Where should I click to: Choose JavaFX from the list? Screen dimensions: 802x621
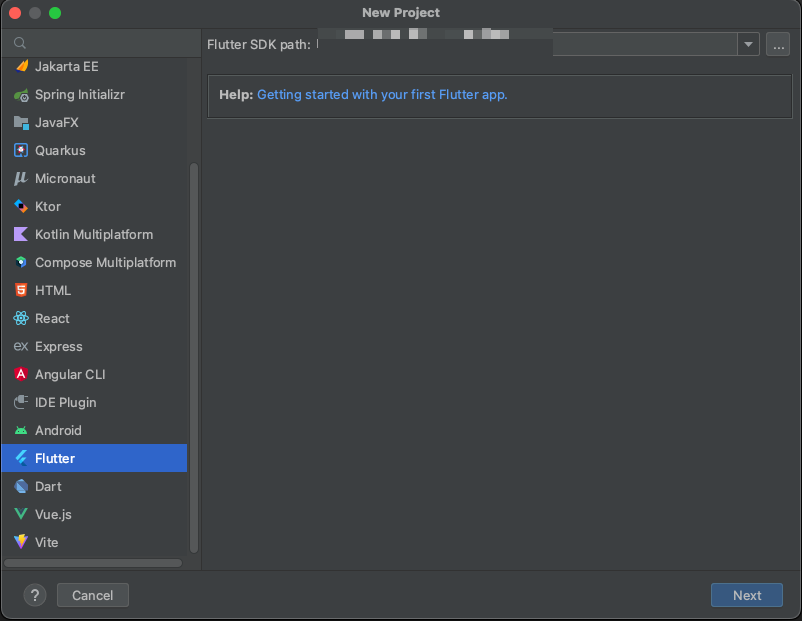coord(95,123)
